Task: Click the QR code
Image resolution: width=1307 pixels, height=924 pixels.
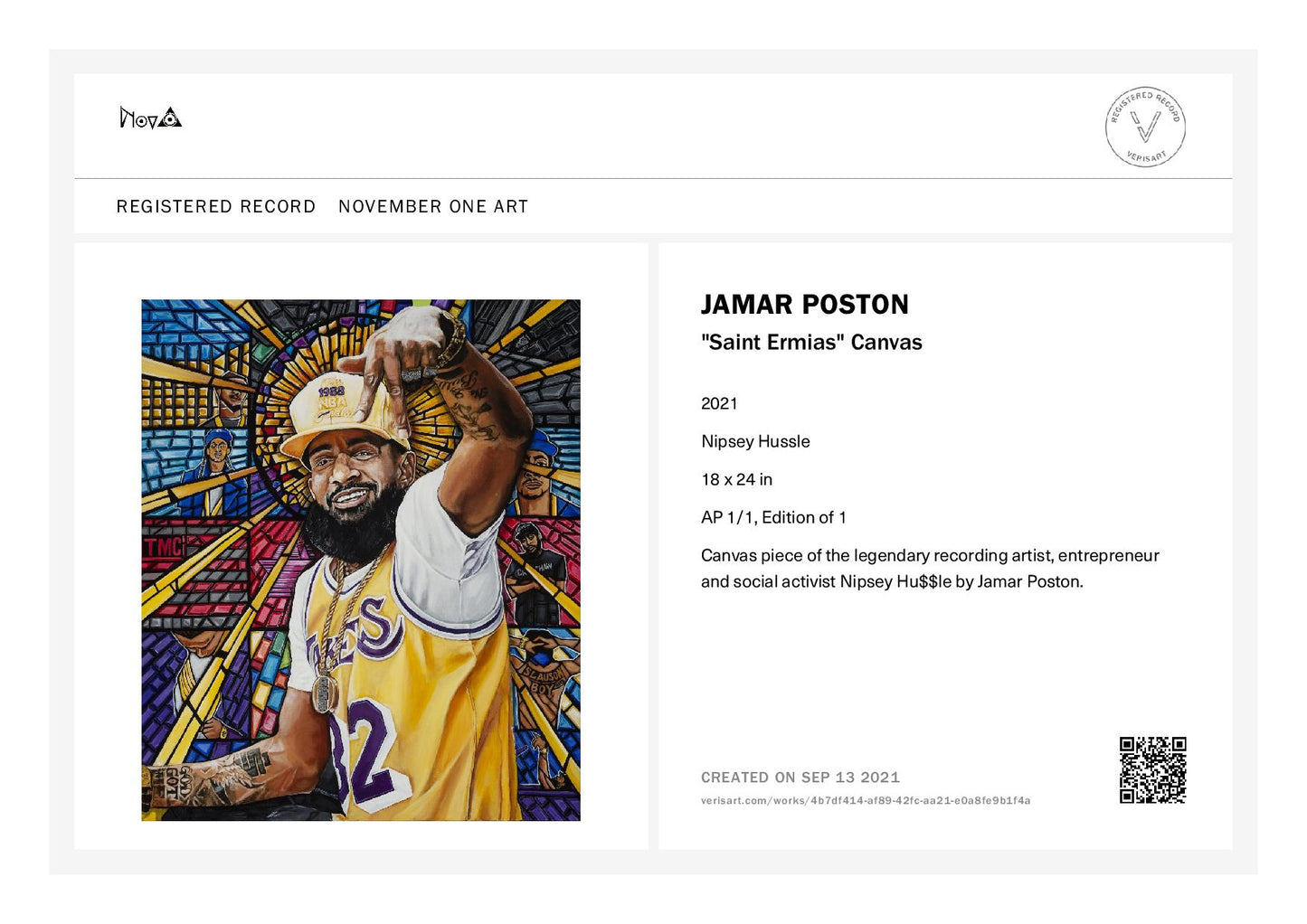Action: point(1152,770)
